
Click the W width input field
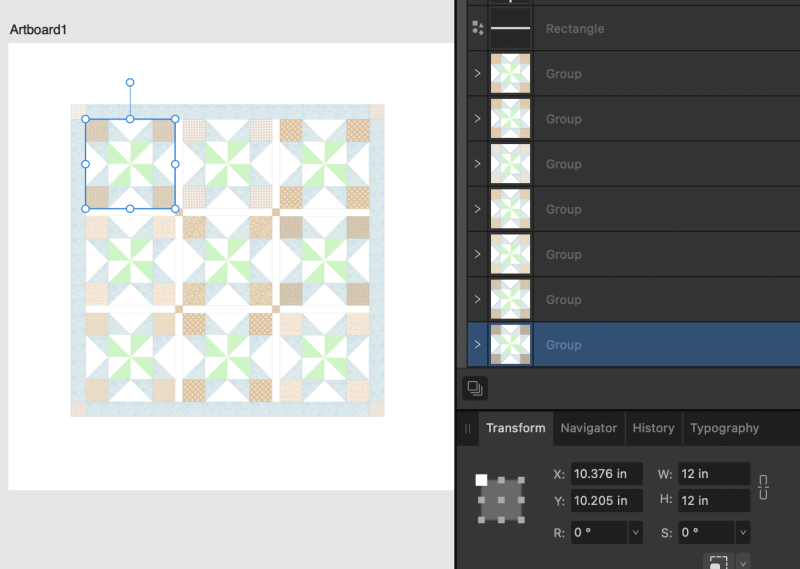pyautogui.click(x=713, y=474)
